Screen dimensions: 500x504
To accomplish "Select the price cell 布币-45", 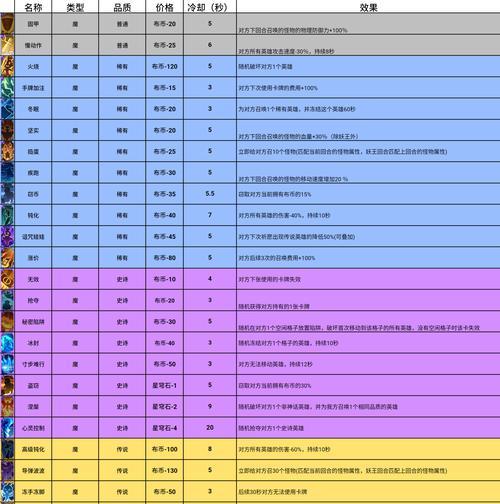I will [x=165, y=237].
